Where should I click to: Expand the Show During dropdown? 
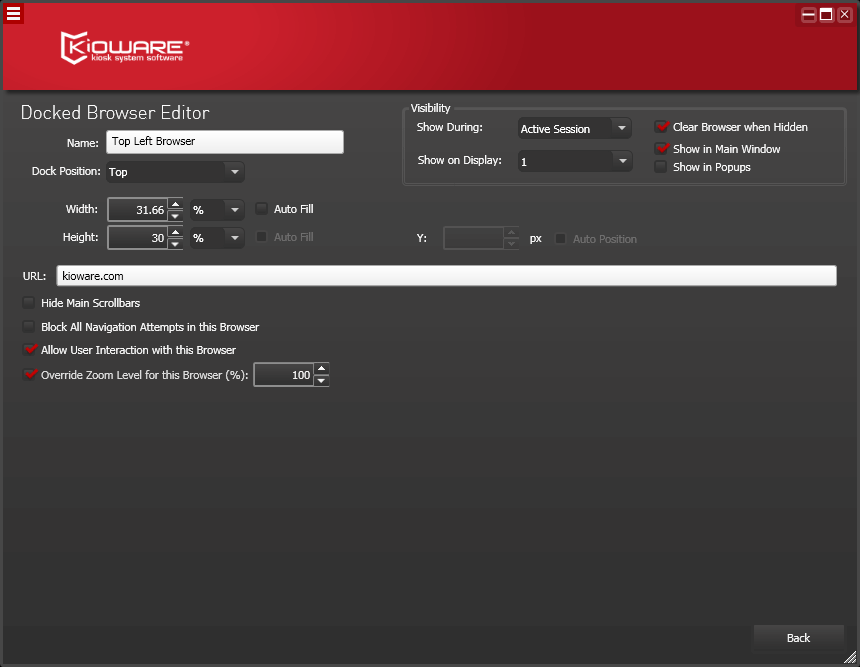575,129
